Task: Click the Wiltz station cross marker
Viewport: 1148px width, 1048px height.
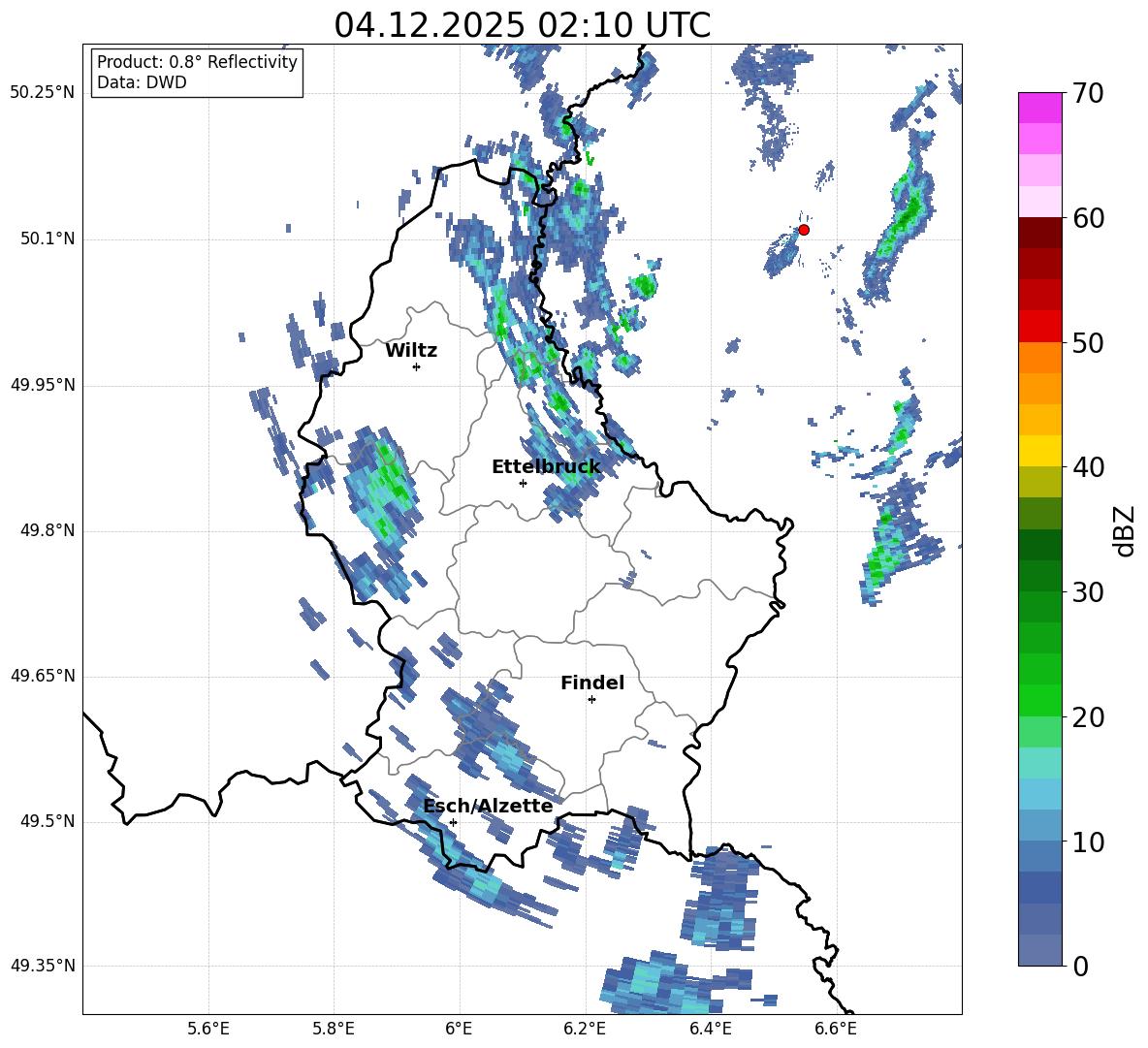Action: coord(417,366)
